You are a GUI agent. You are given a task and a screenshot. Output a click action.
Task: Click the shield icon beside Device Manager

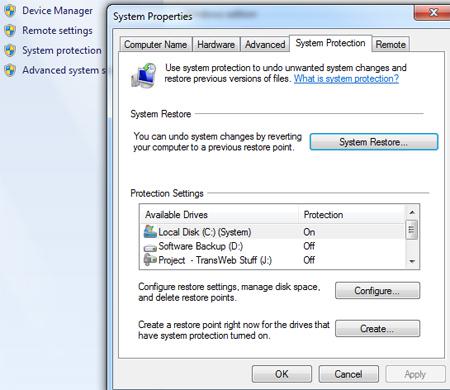[10, 11]
